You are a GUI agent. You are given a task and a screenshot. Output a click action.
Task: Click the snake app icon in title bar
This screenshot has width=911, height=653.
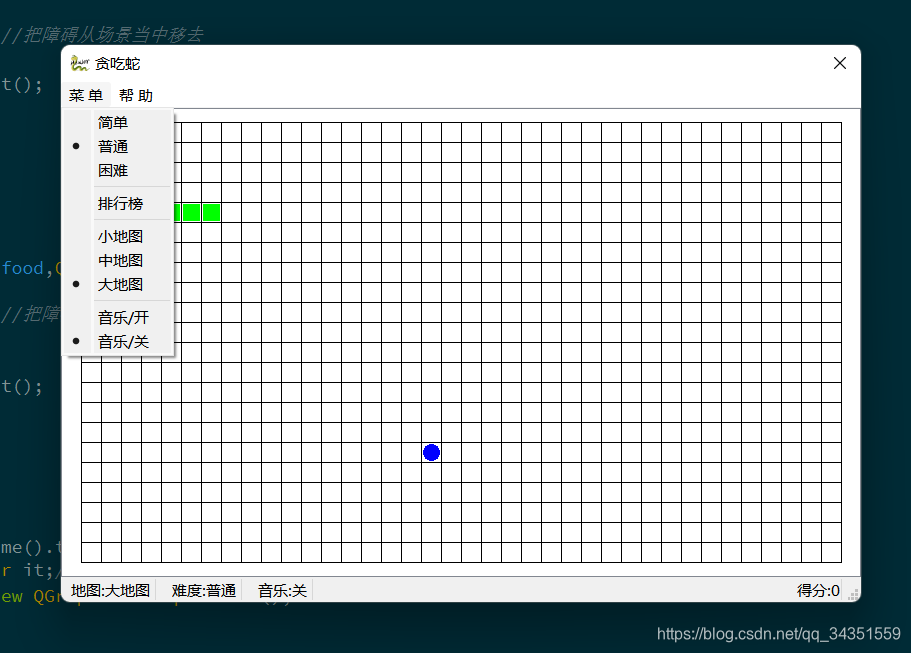pyautogui.click(x=80, y=63)
